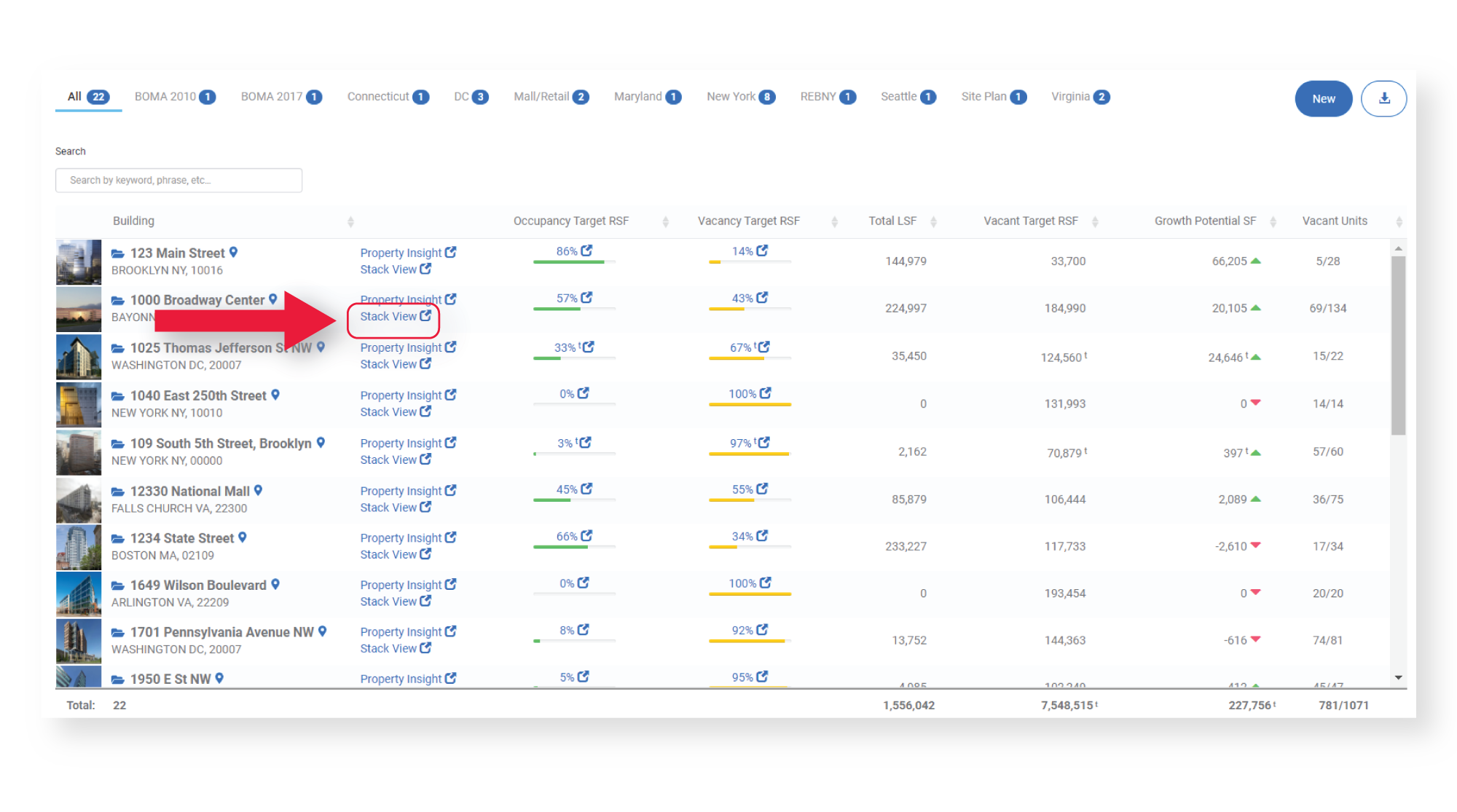The height and width of the screenshot is (812, 1457).
Task: Click the download icon button
Action: [x=1383, y=98]
